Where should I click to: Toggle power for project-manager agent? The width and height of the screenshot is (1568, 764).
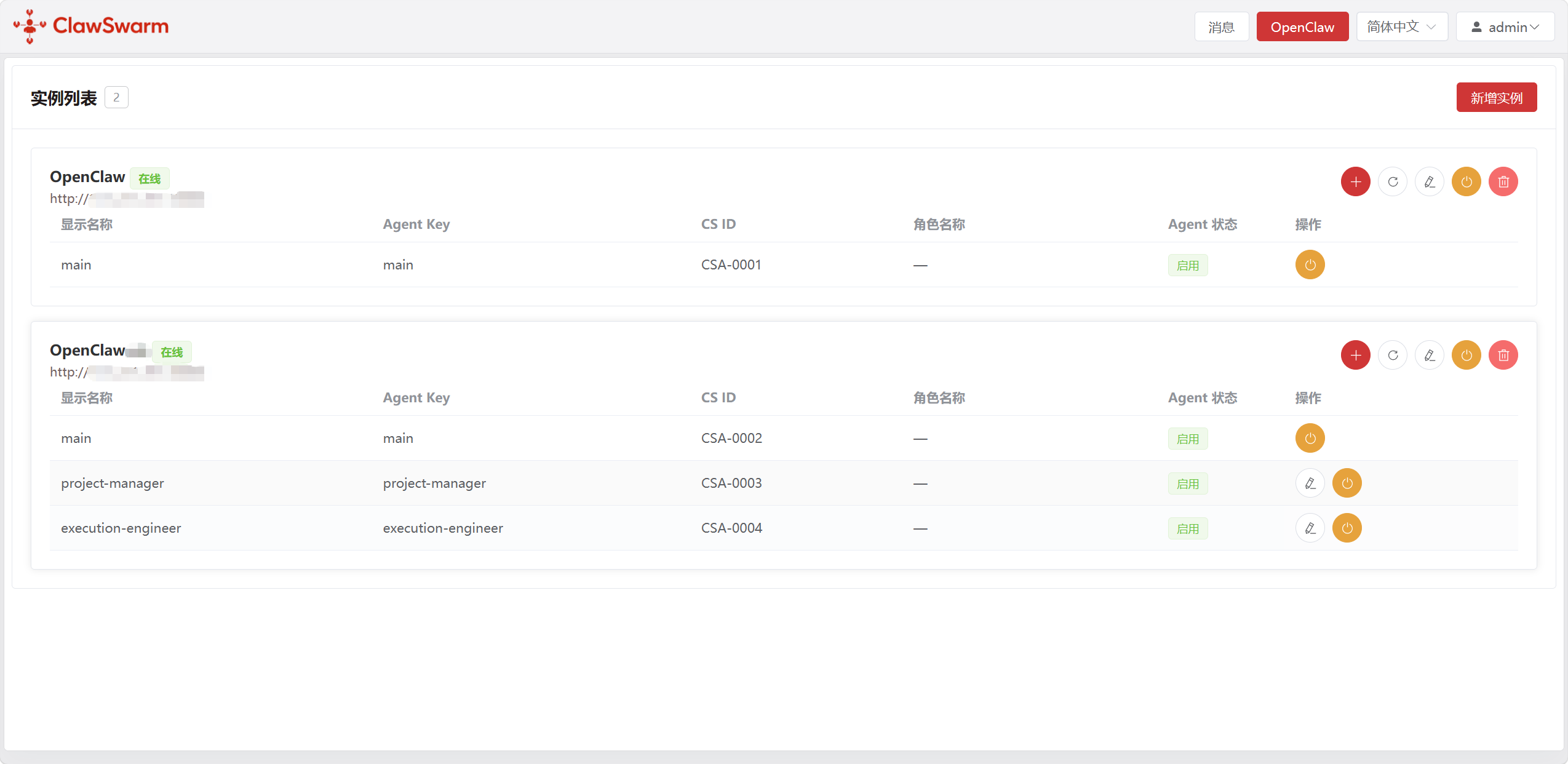click(x=1347, y=483)
